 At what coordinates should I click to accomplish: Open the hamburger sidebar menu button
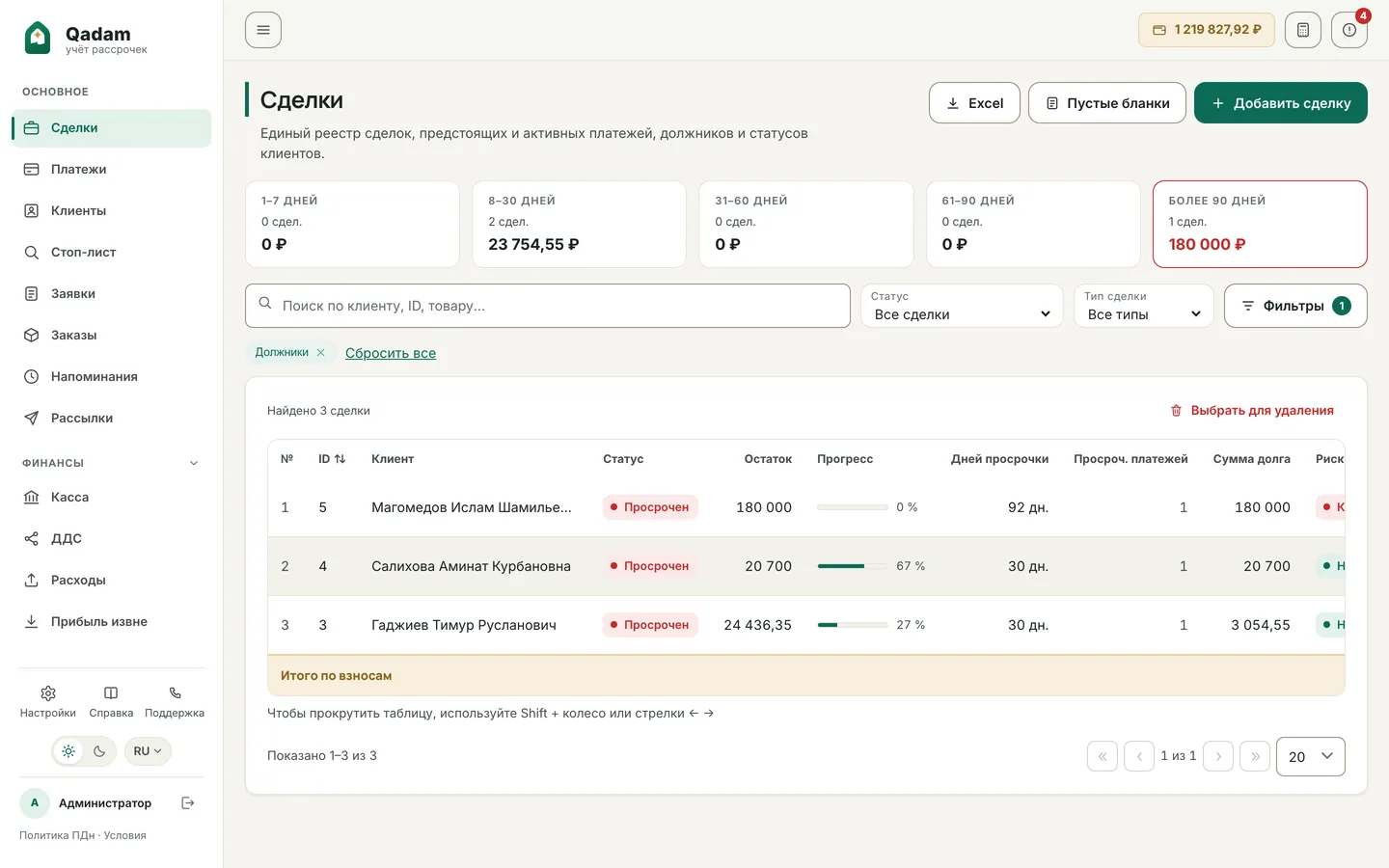pyautogui.click(x=263, y=30)
